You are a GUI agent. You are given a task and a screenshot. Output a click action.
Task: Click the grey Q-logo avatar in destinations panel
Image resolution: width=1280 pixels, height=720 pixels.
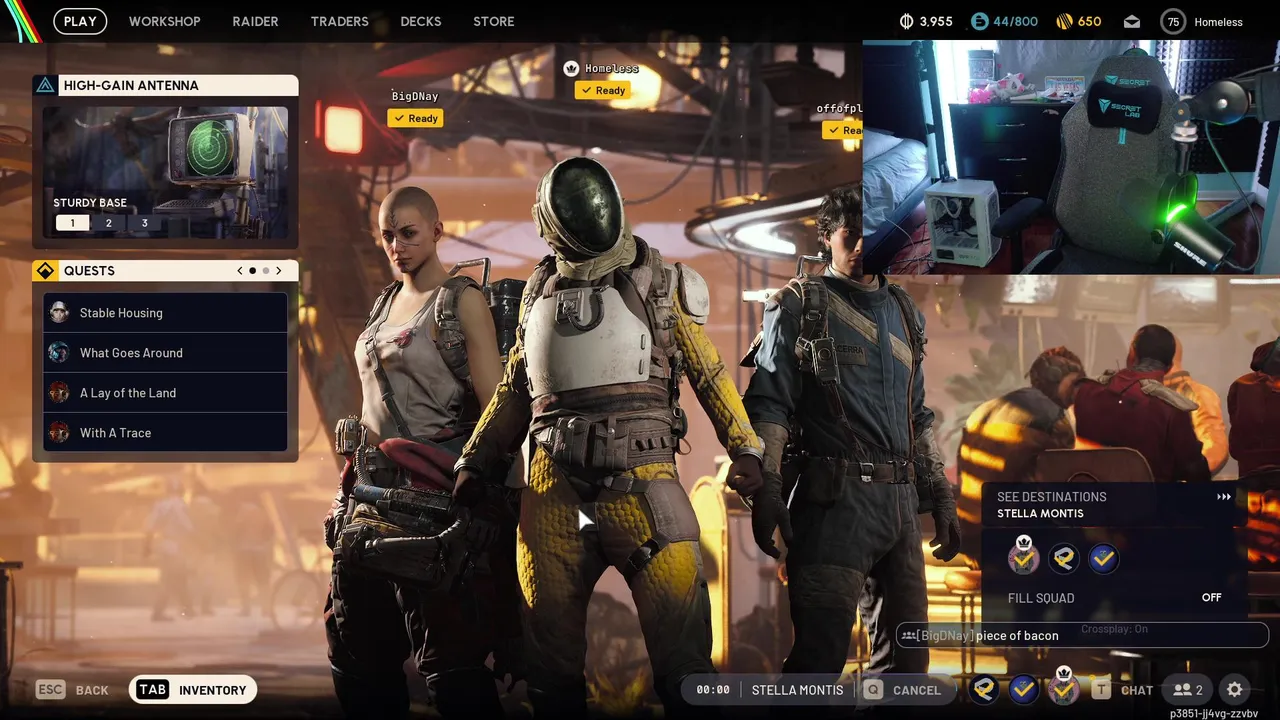1064,559
